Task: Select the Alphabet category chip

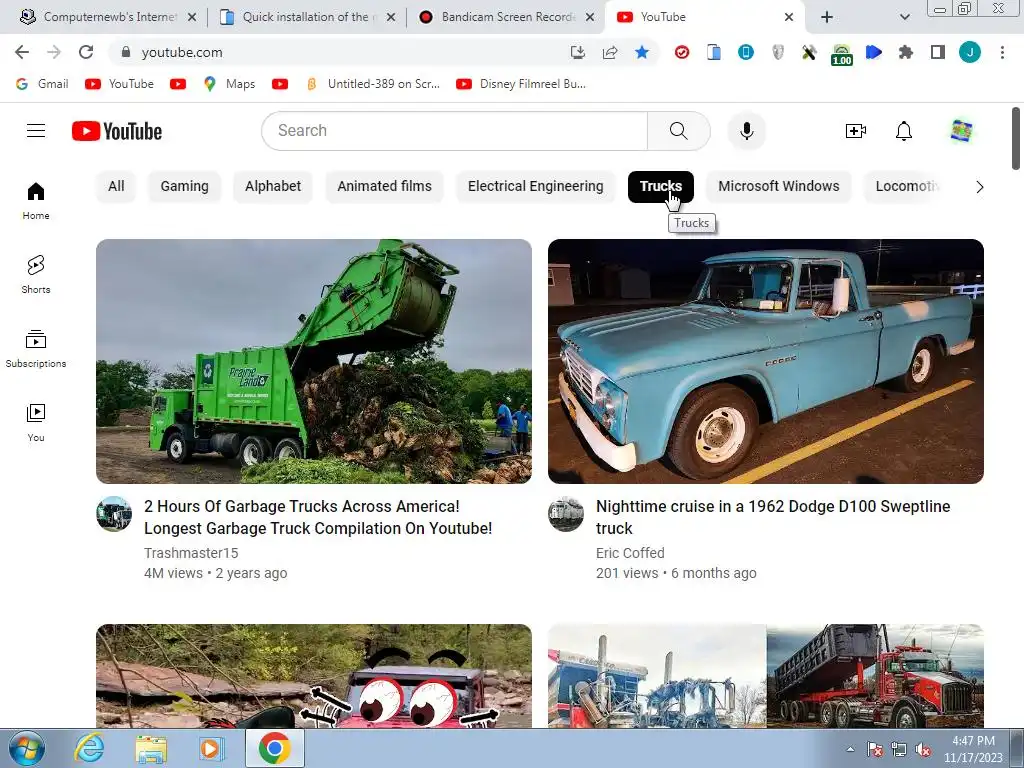Action: [273, 186]
